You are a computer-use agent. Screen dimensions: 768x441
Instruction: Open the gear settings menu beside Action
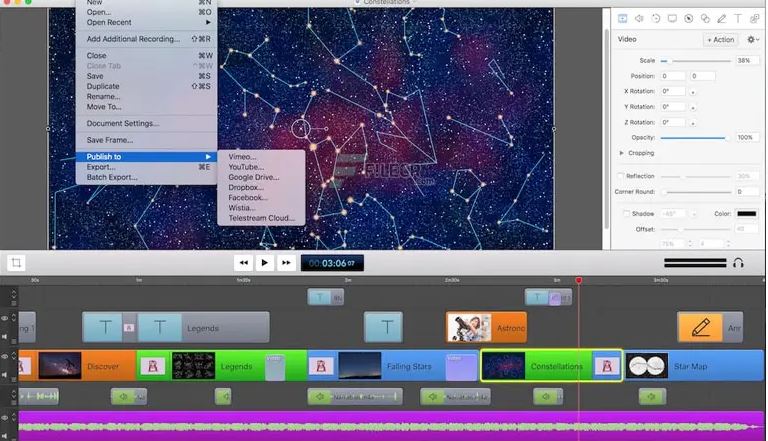753,39
